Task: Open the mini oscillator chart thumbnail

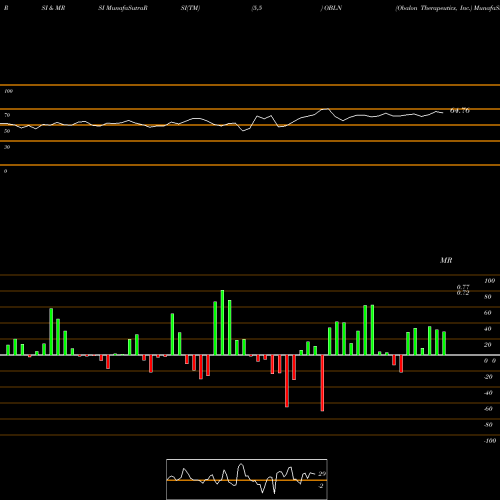Action: coord(247,479)
